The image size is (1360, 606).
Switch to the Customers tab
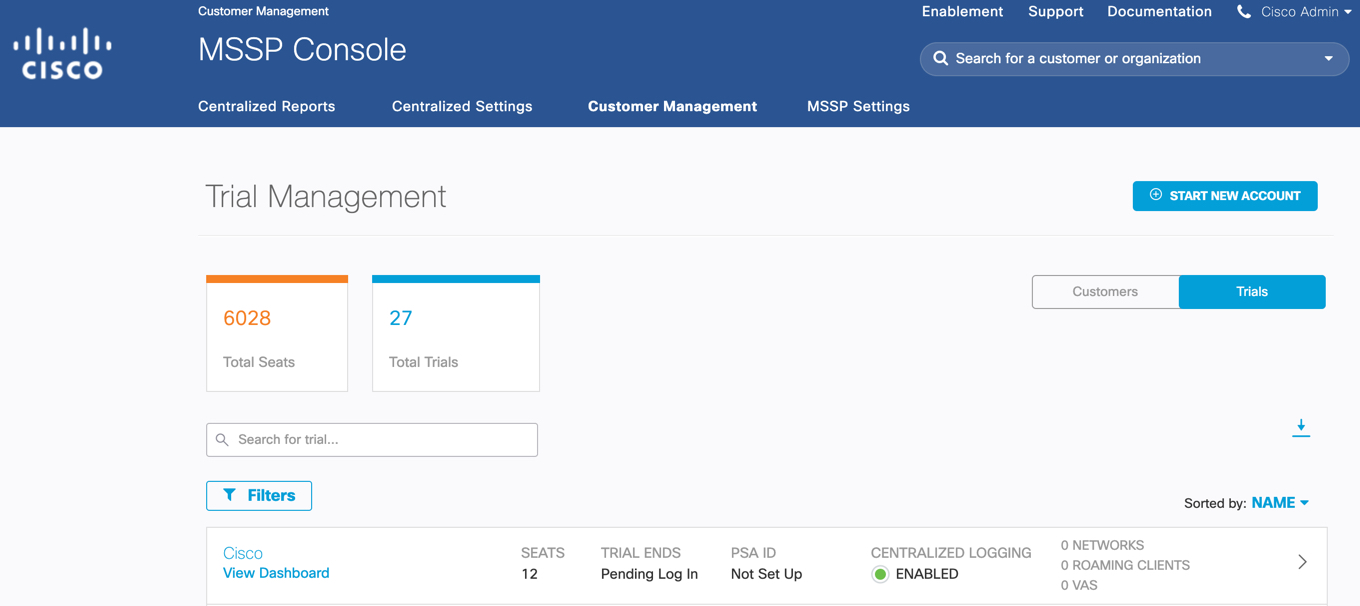pos(1105,292)
